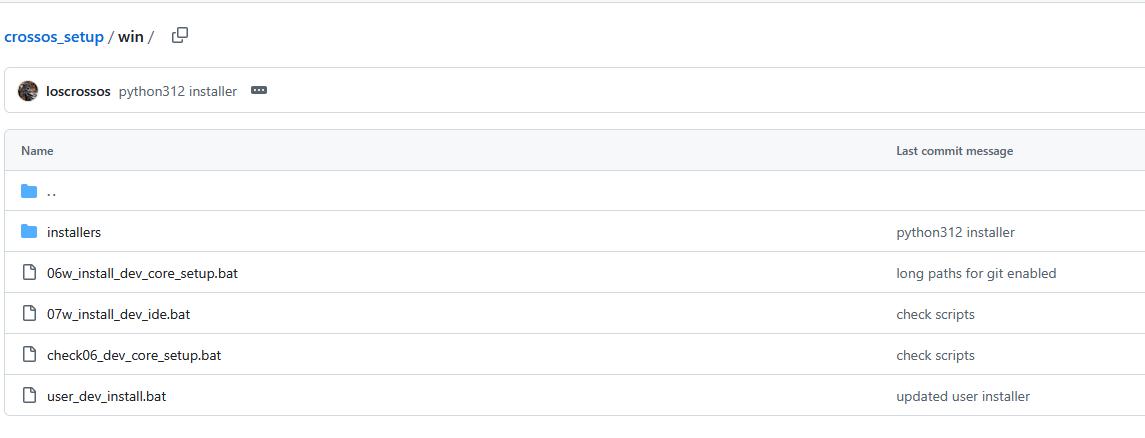
Task: Go up to parent directory link
Action: click(52, 191)
